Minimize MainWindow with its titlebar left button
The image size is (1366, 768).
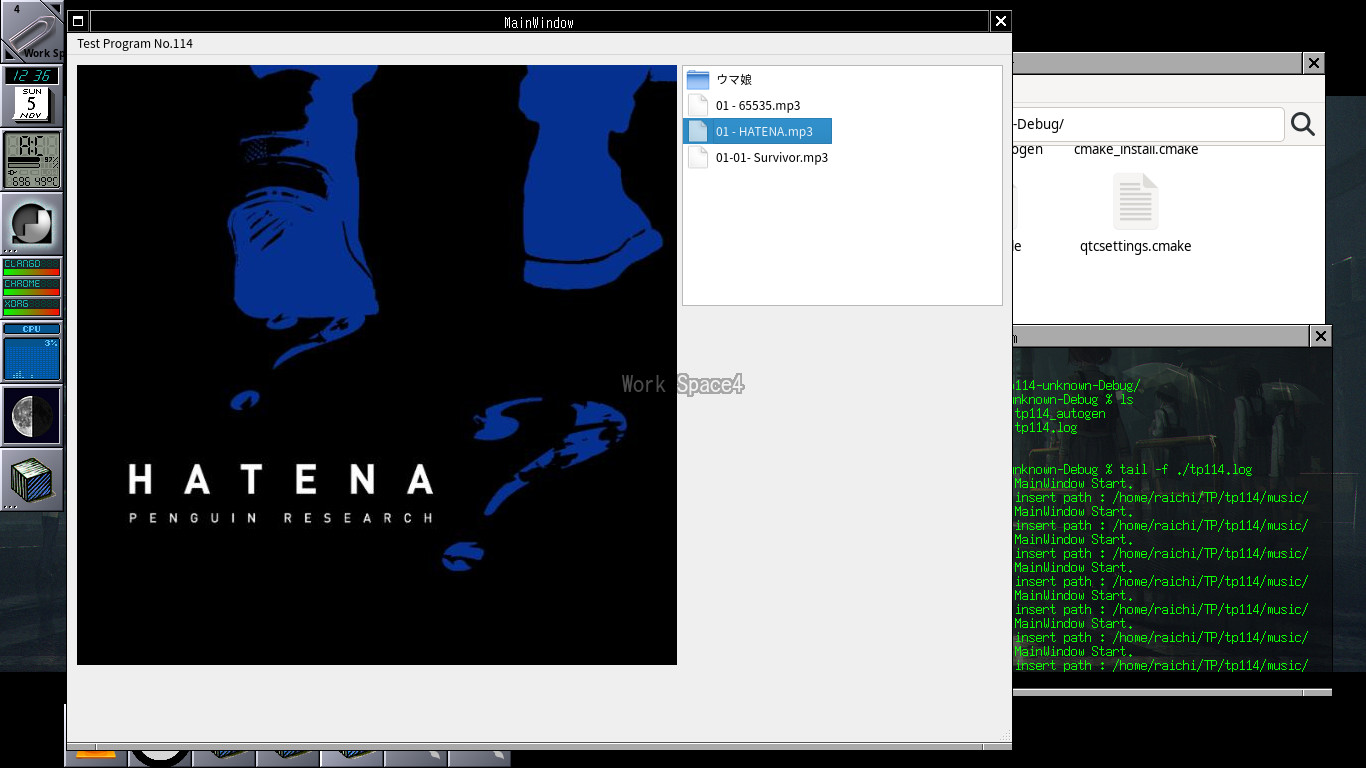pyautogui.click(x=78, y=21)
